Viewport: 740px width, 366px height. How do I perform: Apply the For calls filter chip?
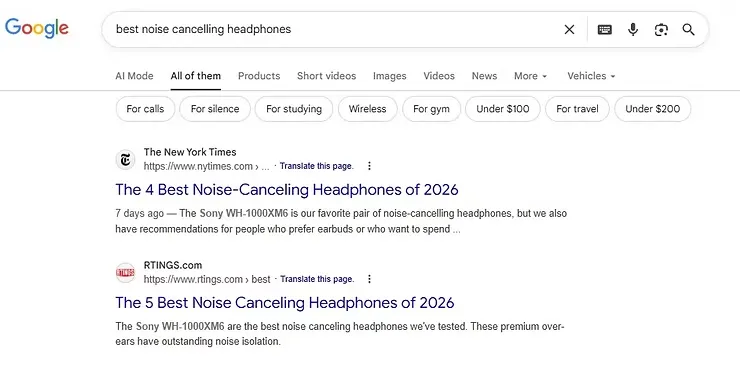145,109
